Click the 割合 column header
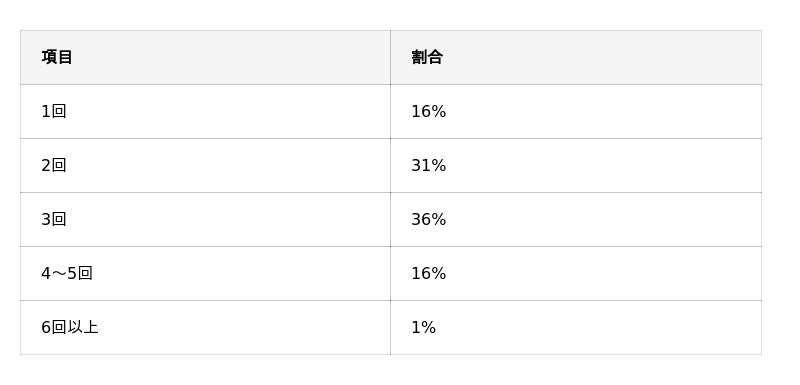 (576, 57)
